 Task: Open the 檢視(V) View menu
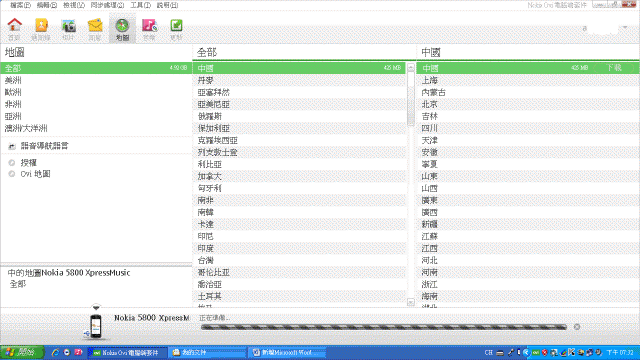[74, 5]
